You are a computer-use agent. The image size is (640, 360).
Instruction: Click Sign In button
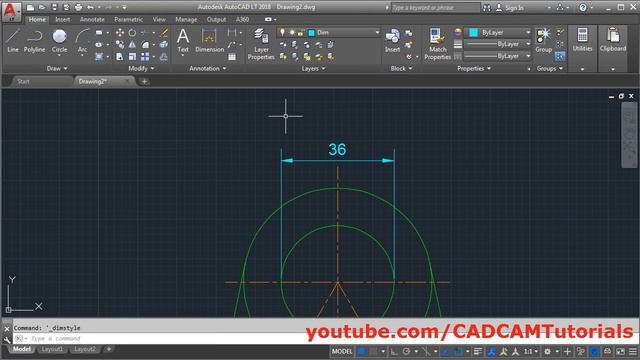point(510,7)
